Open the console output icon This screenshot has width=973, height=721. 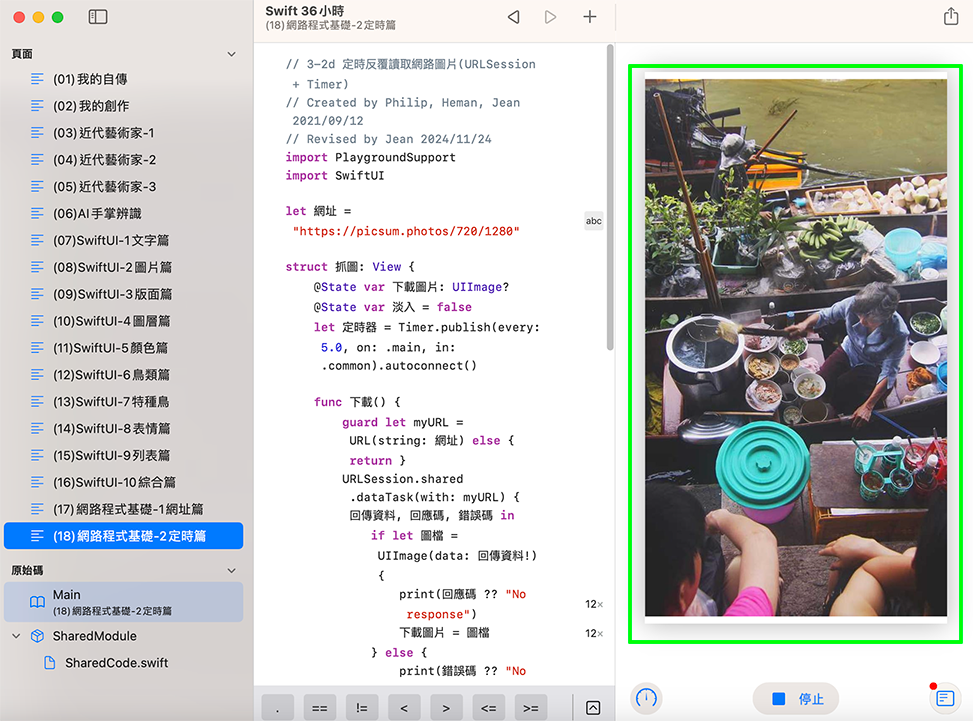point(943,698)
